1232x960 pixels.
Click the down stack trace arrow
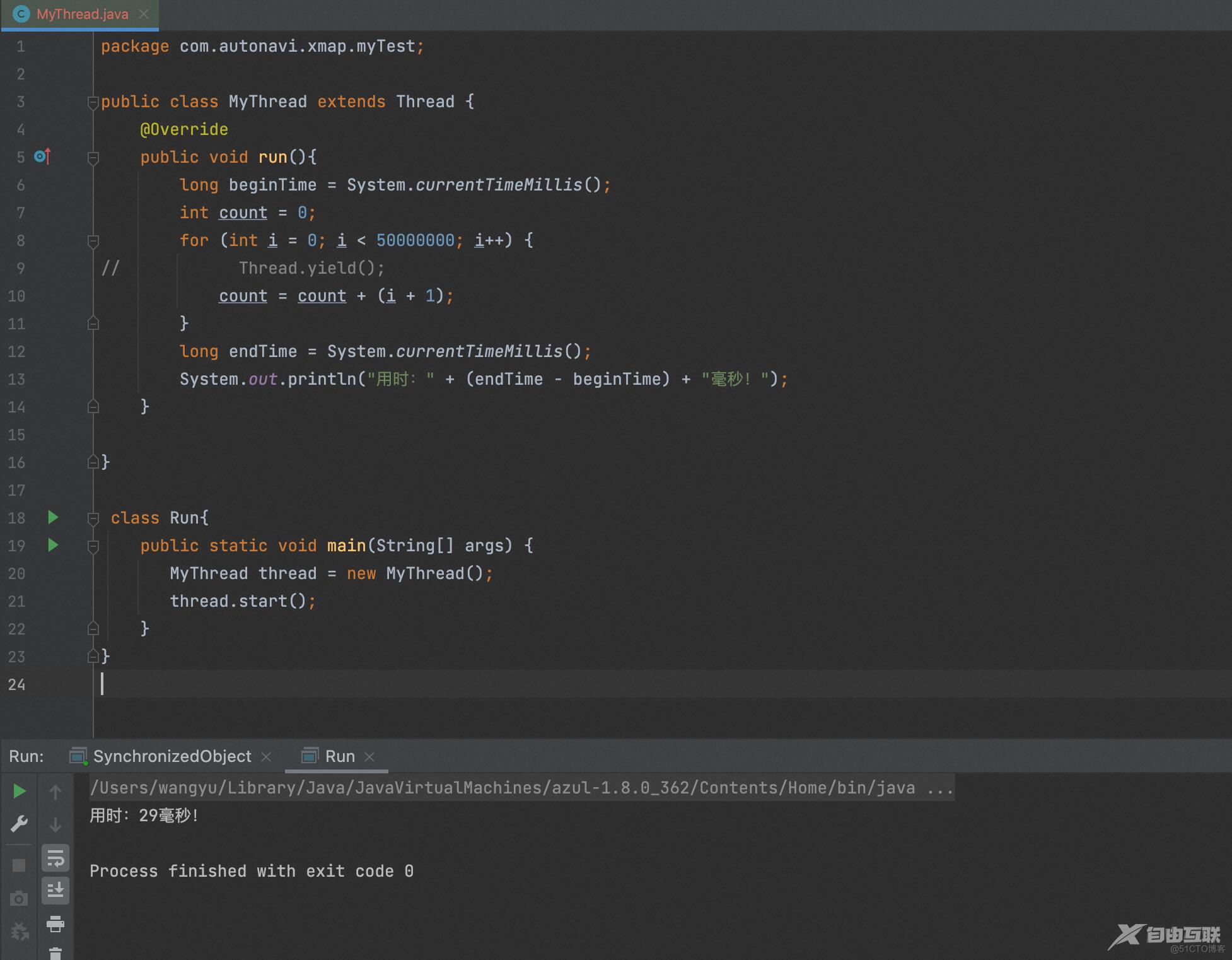[x=55, y=824]
